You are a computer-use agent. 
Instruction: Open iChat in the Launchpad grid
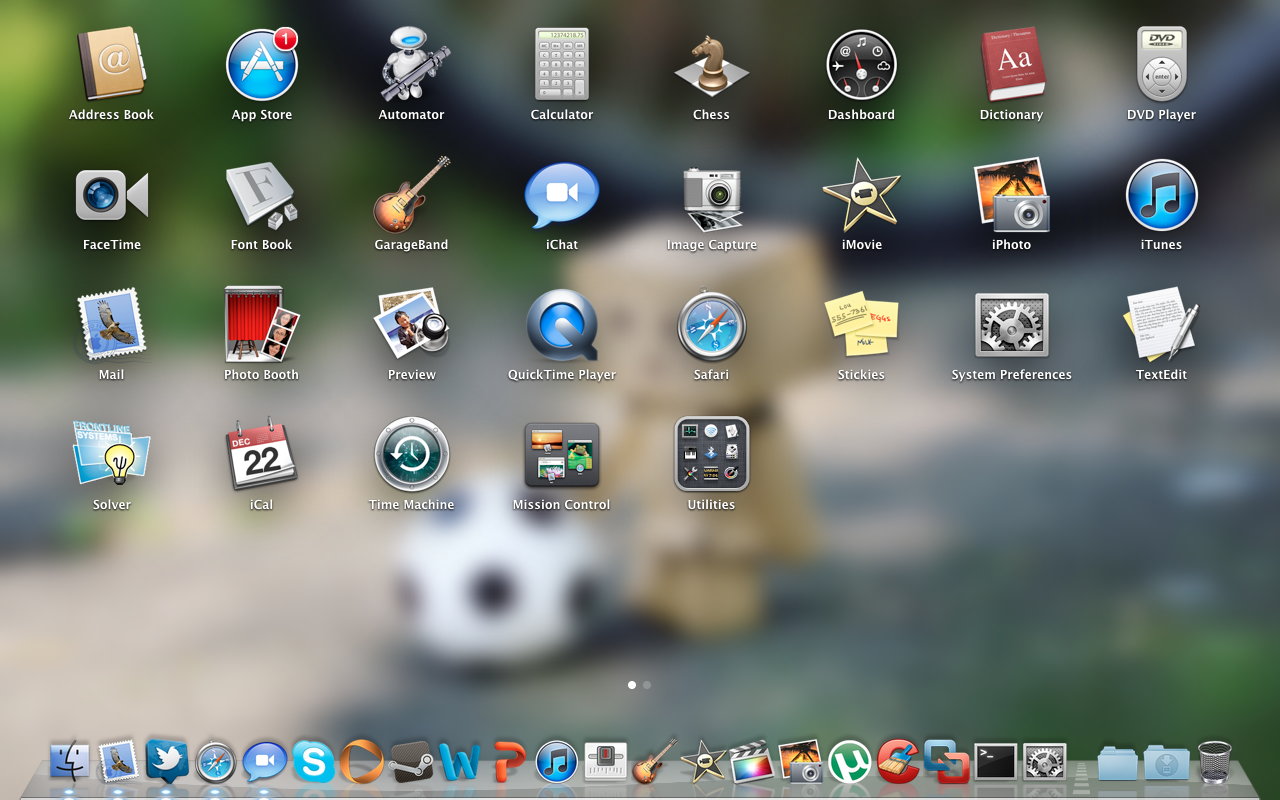pos(562,195)
